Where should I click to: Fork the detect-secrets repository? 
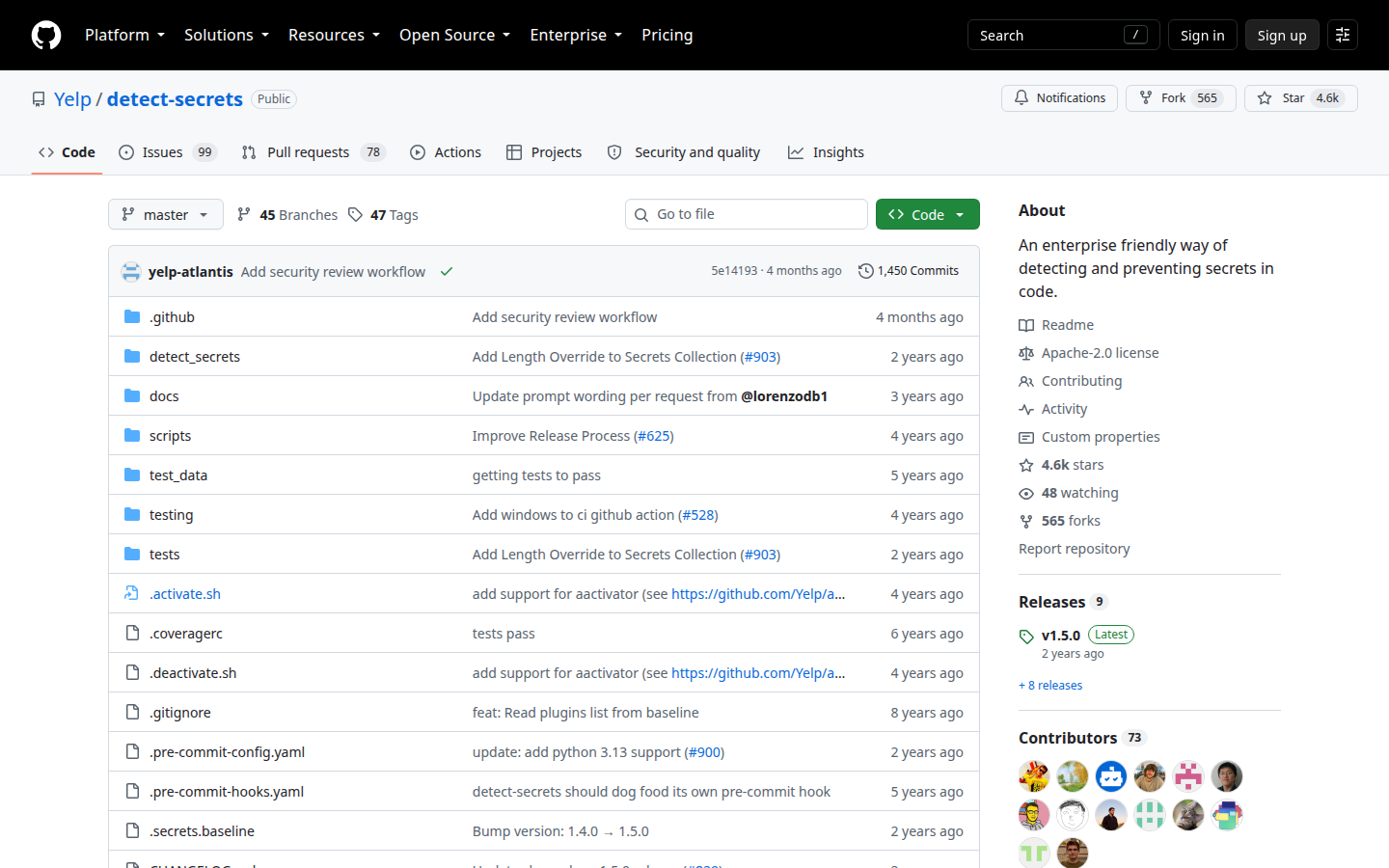[x=1181, y=98]
